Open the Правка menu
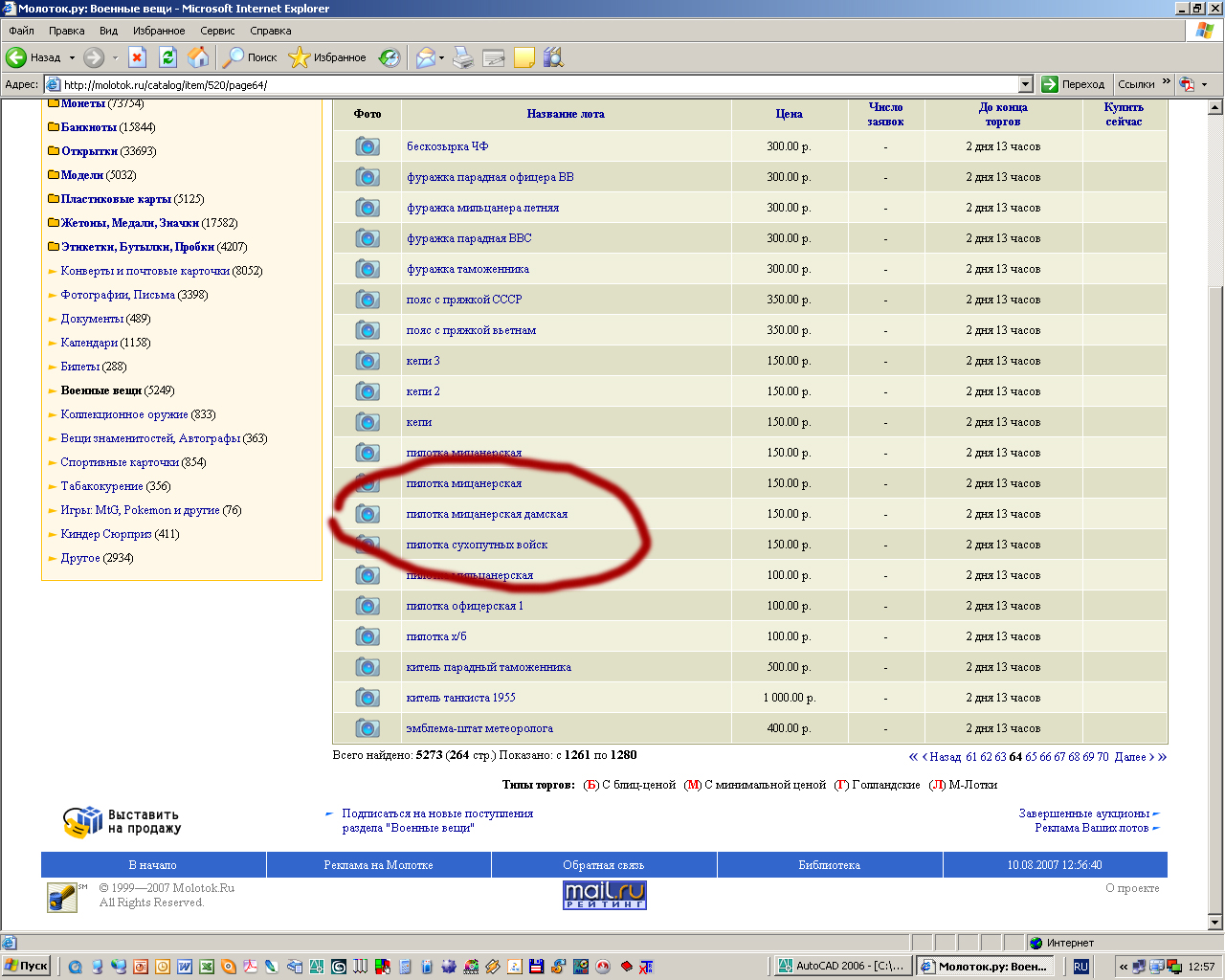 pos(67,31)
